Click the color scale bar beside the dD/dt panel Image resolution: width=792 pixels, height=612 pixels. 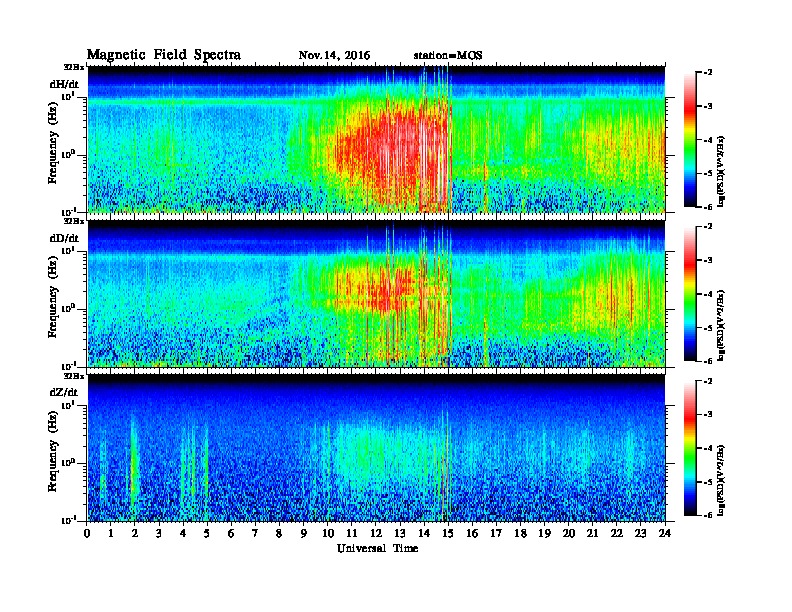[690, 293]
